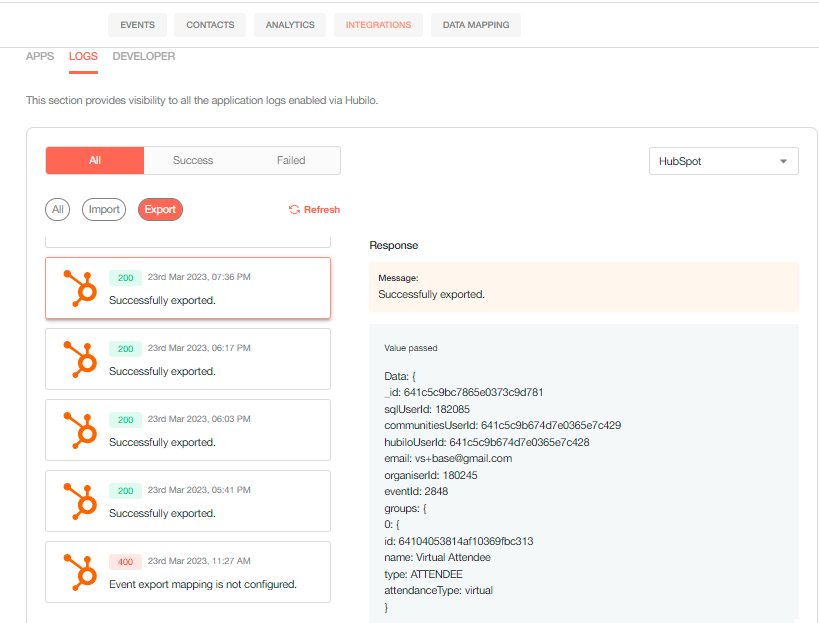The height and width of the screenshot is (623, 819).
Task: Filter logs by Success status
Action: (x=193, y=160)
